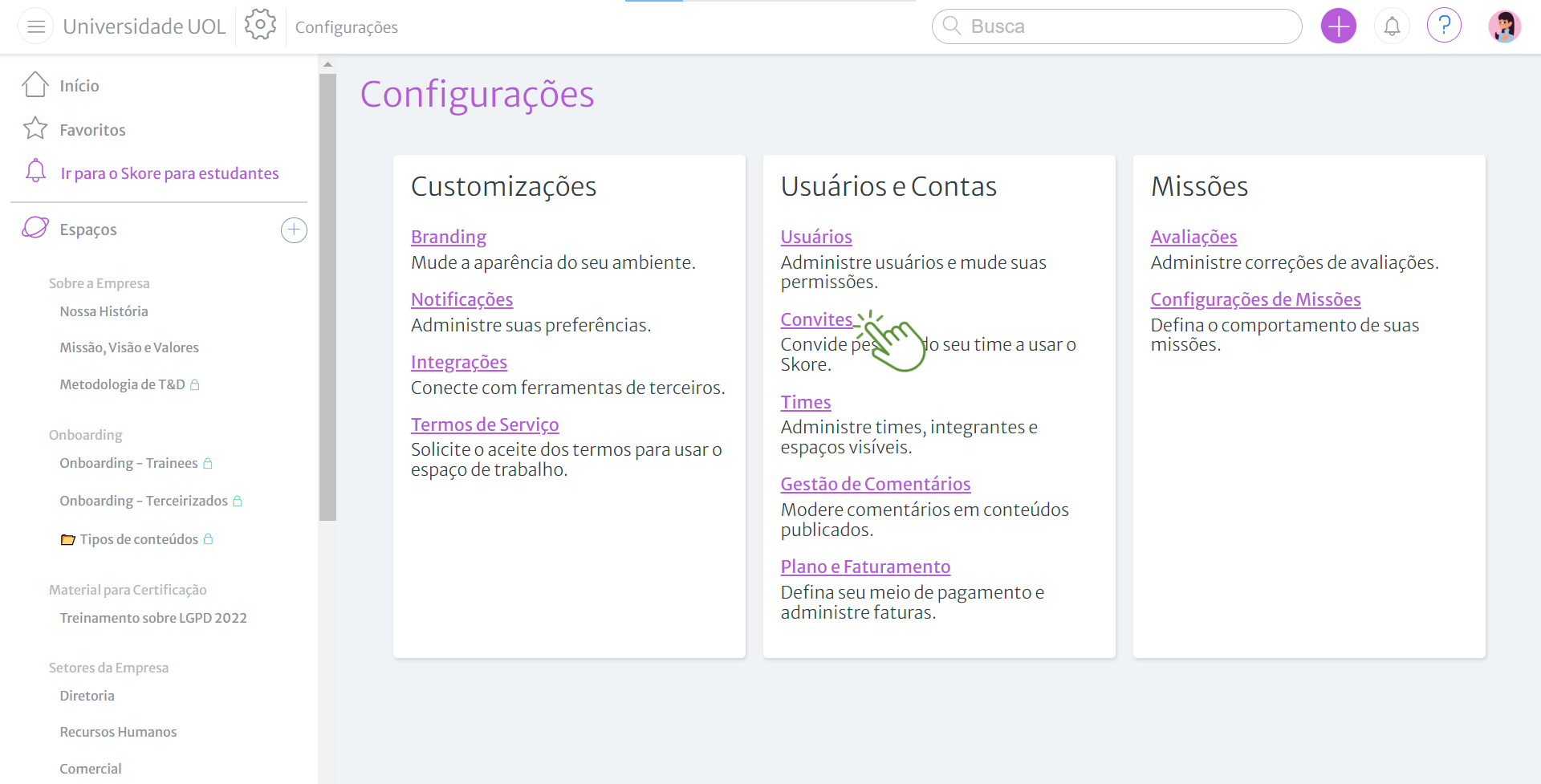Image resolution: width=1541 pixels, height=784 pixels.
Task: Open the help question mark icon
Action: pos(1444,26)
